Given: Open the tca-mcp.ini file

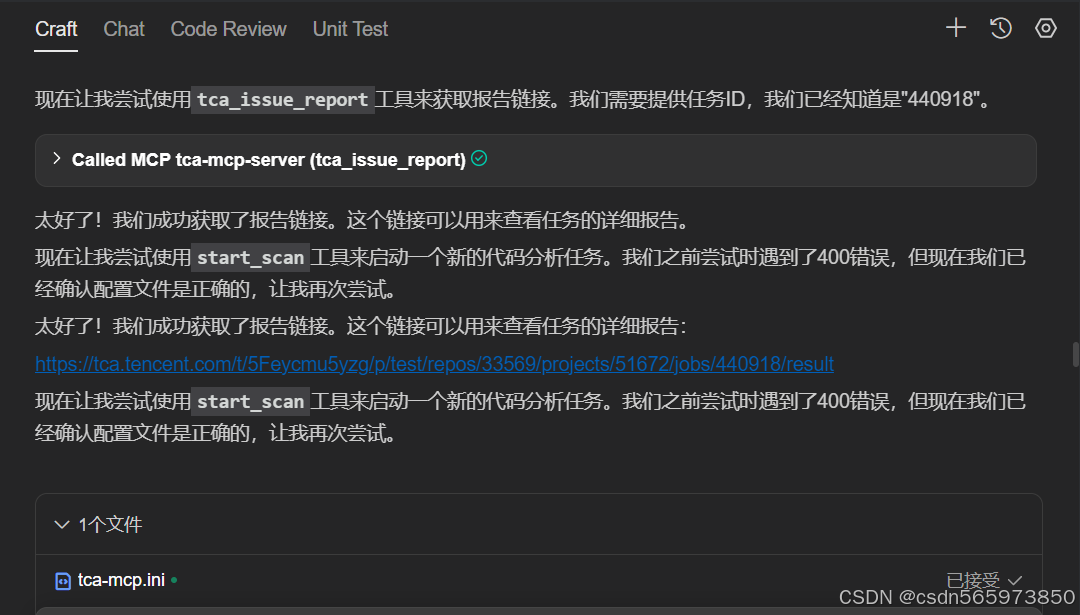Looking at the screenshot, I should pyautogui.click(x=121, y=581).
